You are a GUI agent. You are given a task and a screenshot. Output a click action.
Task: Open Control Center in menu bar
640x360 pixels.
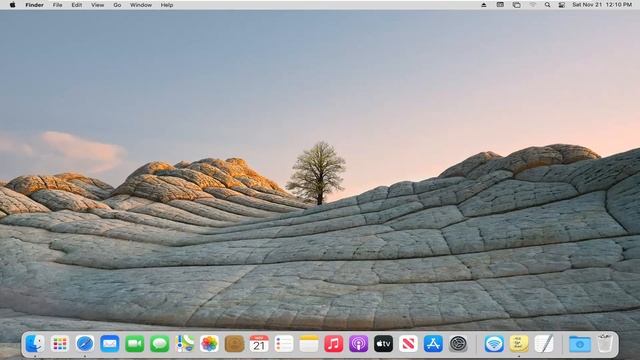562,5
